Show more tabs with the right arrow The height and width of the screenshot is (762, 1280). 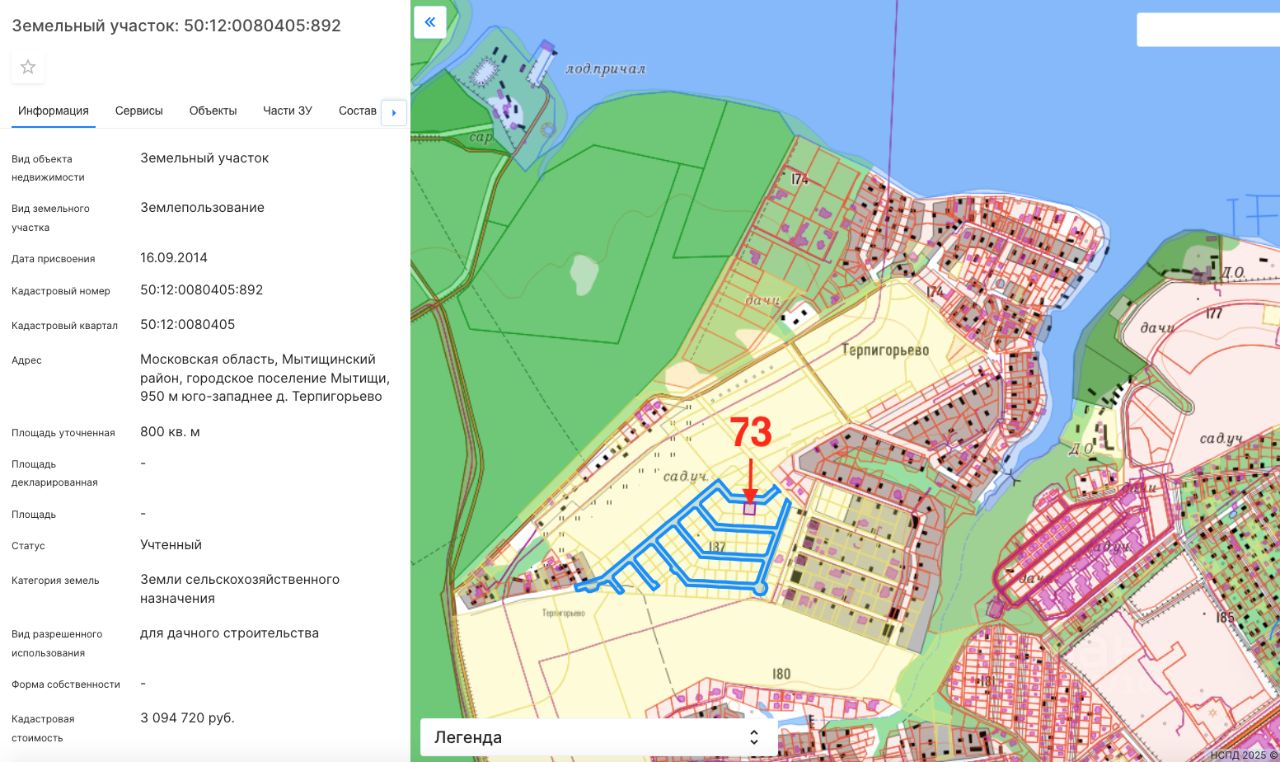pyautogui.click(x=394, y=113)
